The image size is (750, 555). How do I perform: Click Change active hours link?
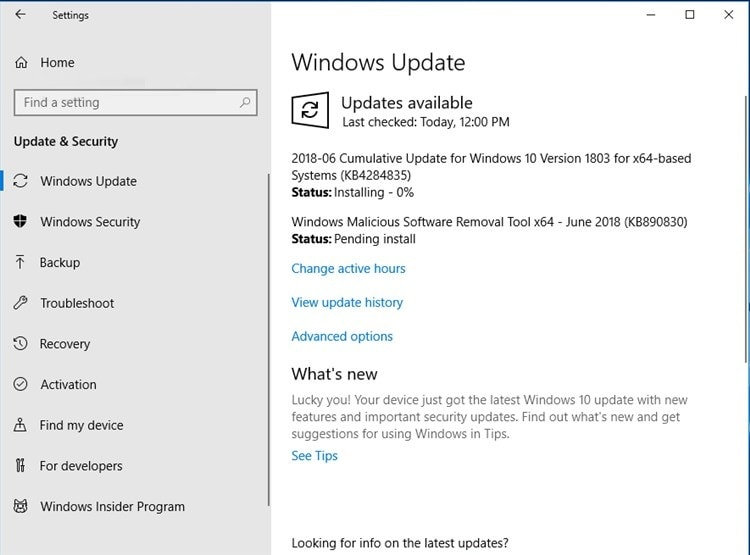(348, 268)
